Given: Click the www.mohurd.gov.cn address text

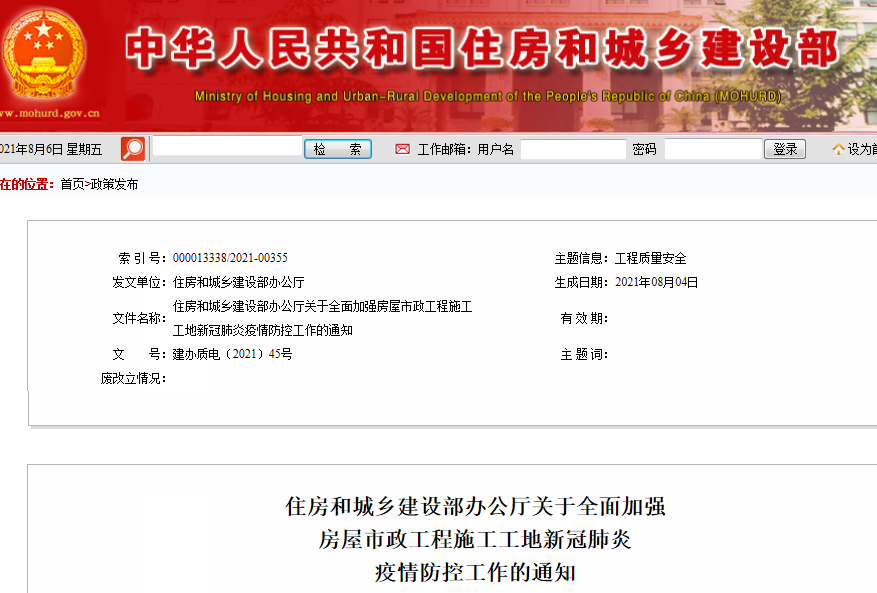Looking at the screenshot, I should click(50, 113).
